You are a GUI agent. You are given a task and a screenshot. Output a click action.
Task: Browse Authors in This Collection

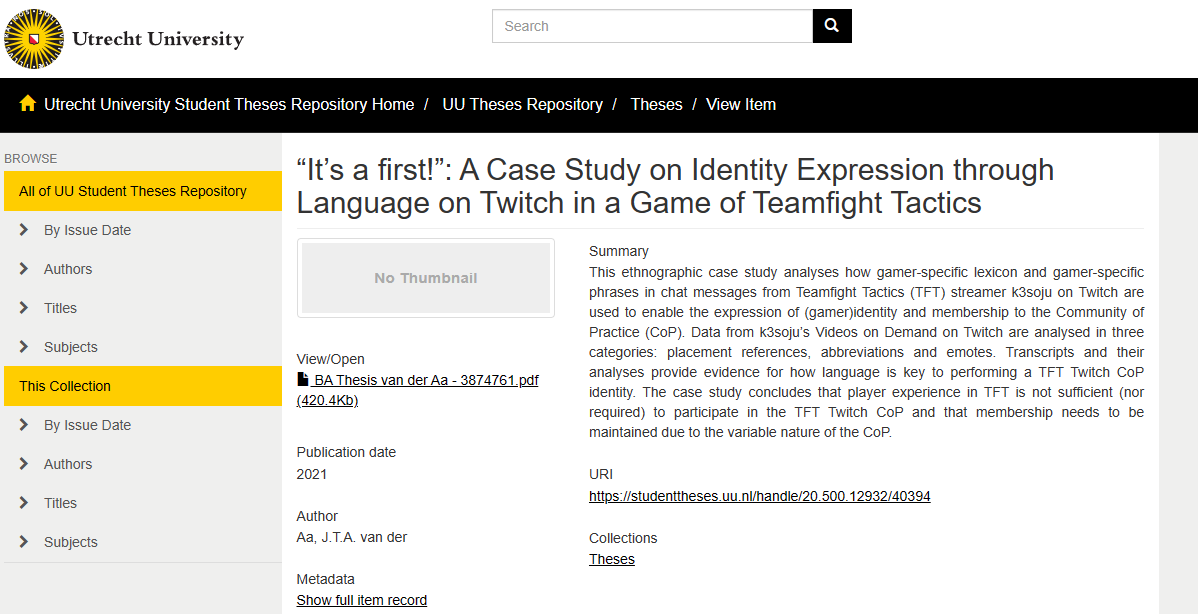pos(68,464)
